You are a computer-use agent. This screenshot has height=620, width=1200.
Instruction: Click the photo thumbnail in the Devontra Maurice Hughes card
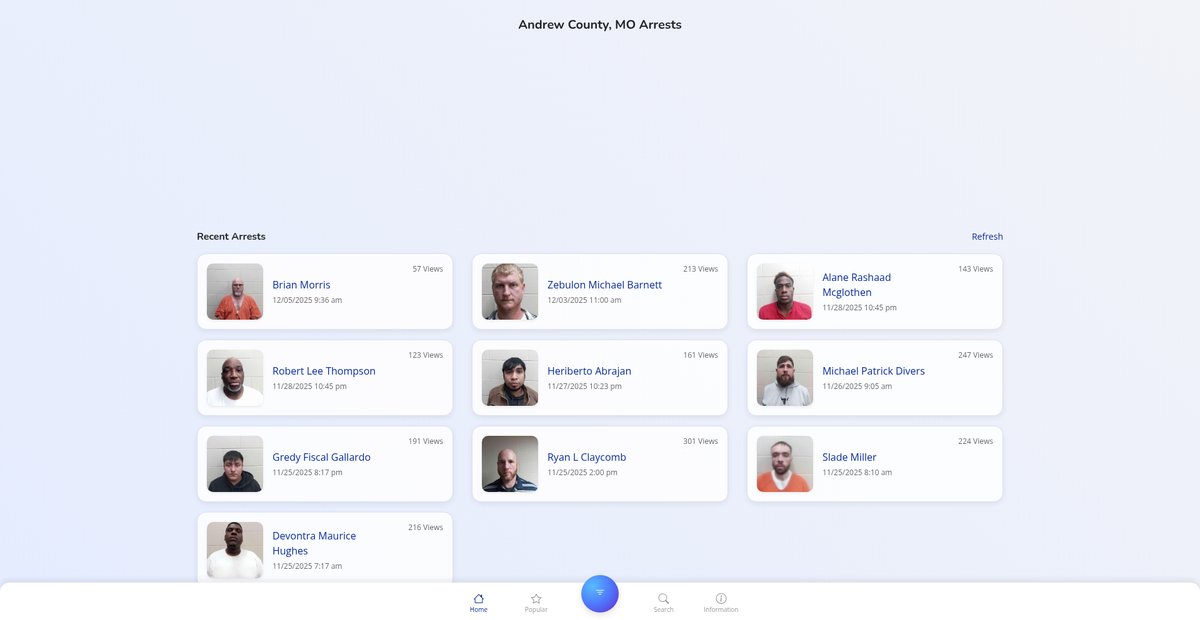pyautogui.click(x=235, y=550)
